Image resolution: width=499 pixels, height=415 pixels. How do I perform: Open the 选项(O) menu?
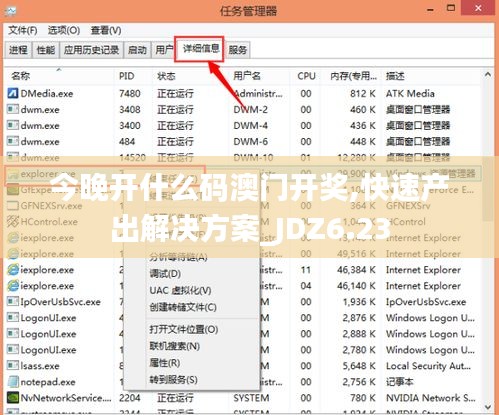pos(64,30)
